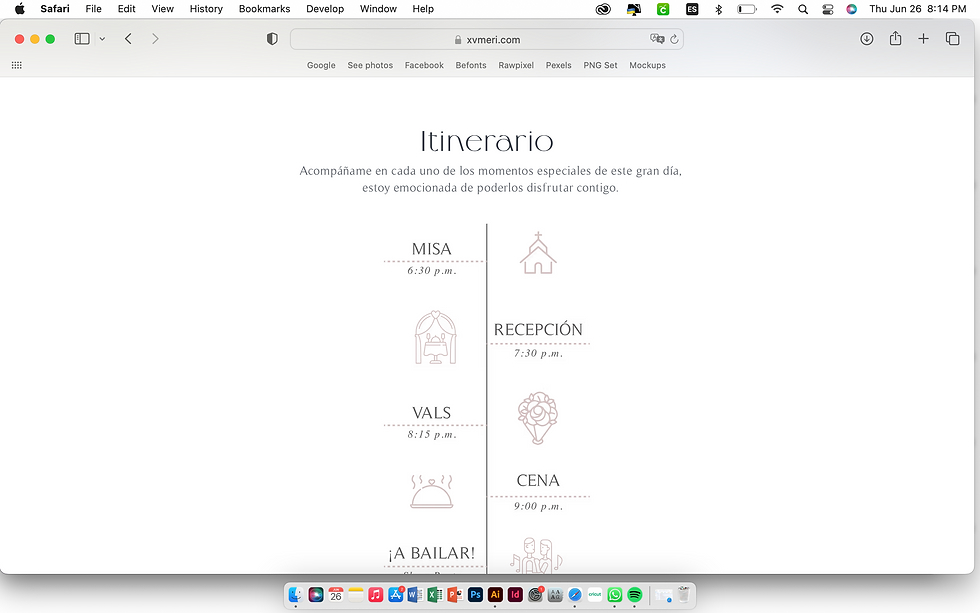Open the History menu
The height and width of the screenshot is (613, 980).
[206, 9]
